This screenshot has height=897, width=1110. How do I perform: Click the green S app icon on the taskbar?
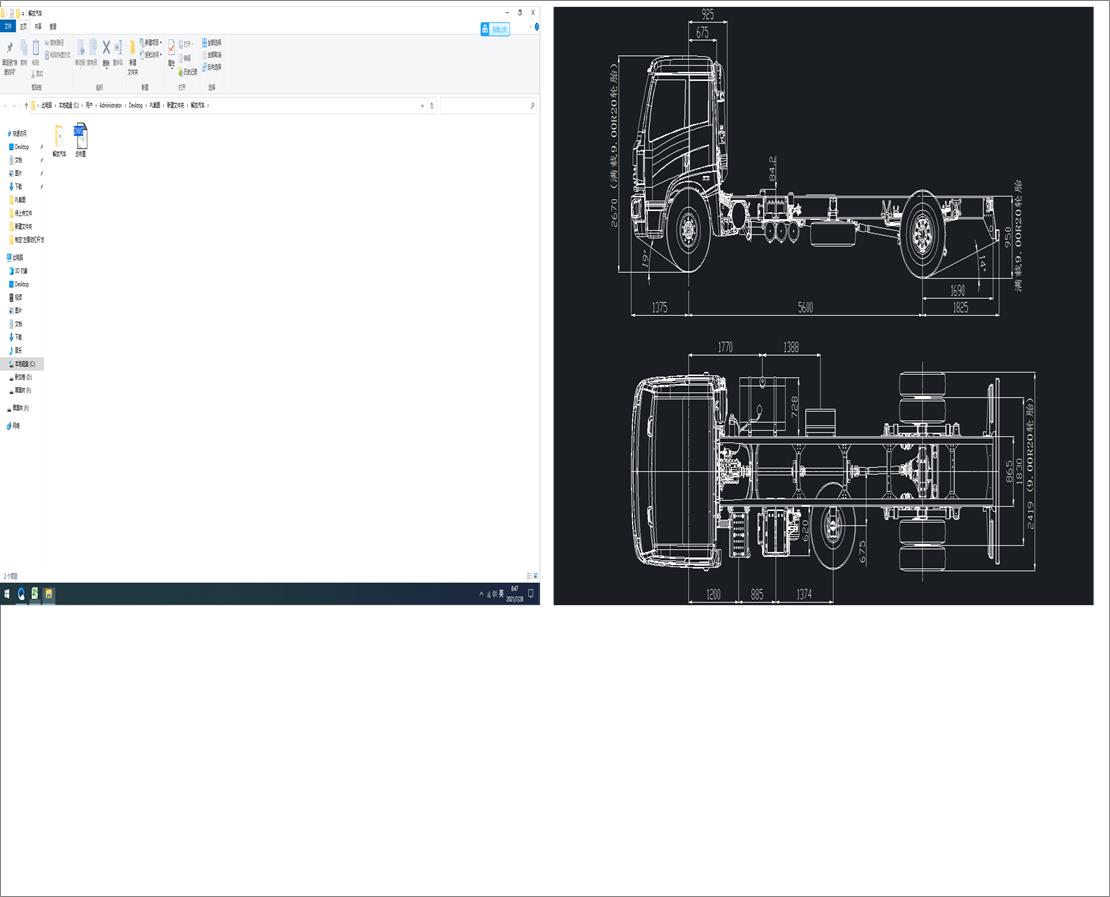[x=35, y=594]
